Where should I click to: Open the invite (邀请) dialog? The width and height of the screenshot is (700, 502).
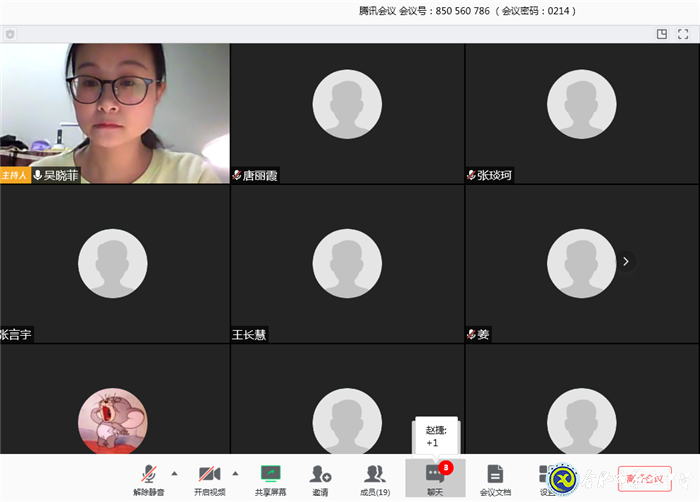[320, 478]
